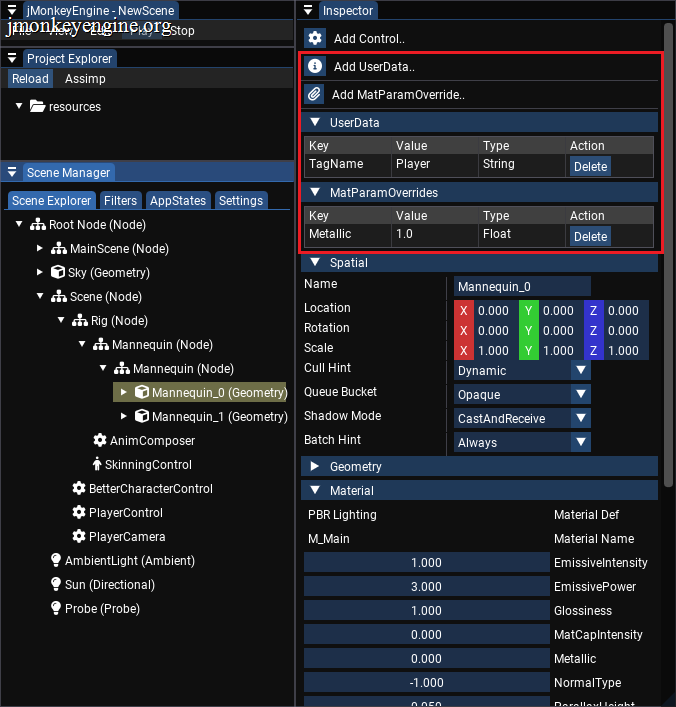Viewport: 676px width, 707px height.
Task: Open the Project Explorer panel menu icon
Action: (12, 58)
